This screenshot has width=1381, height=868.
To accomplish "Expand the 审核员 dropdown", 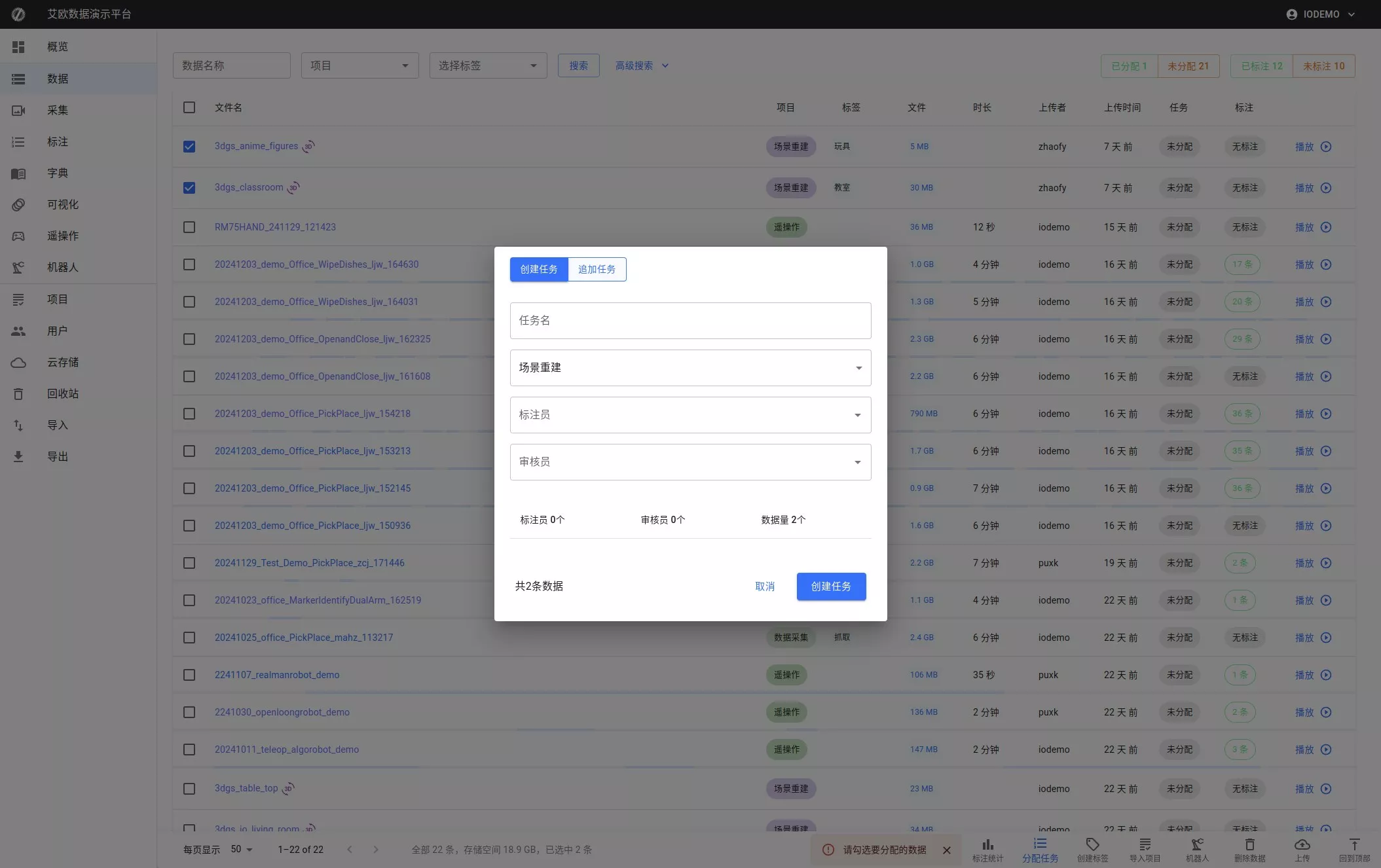I will point(690,462).
